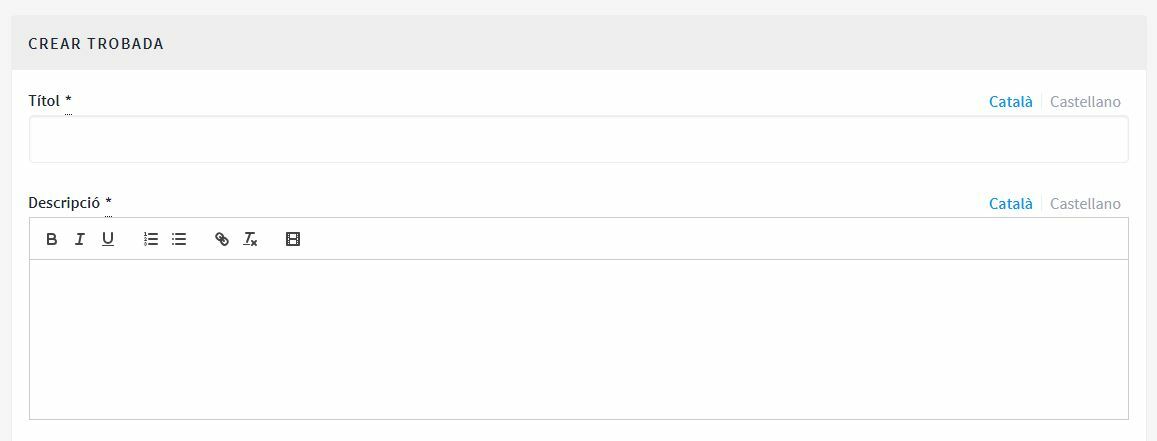Apply underline formatting to description text
The image size is (1157, 441).
(x=108, y=239)
